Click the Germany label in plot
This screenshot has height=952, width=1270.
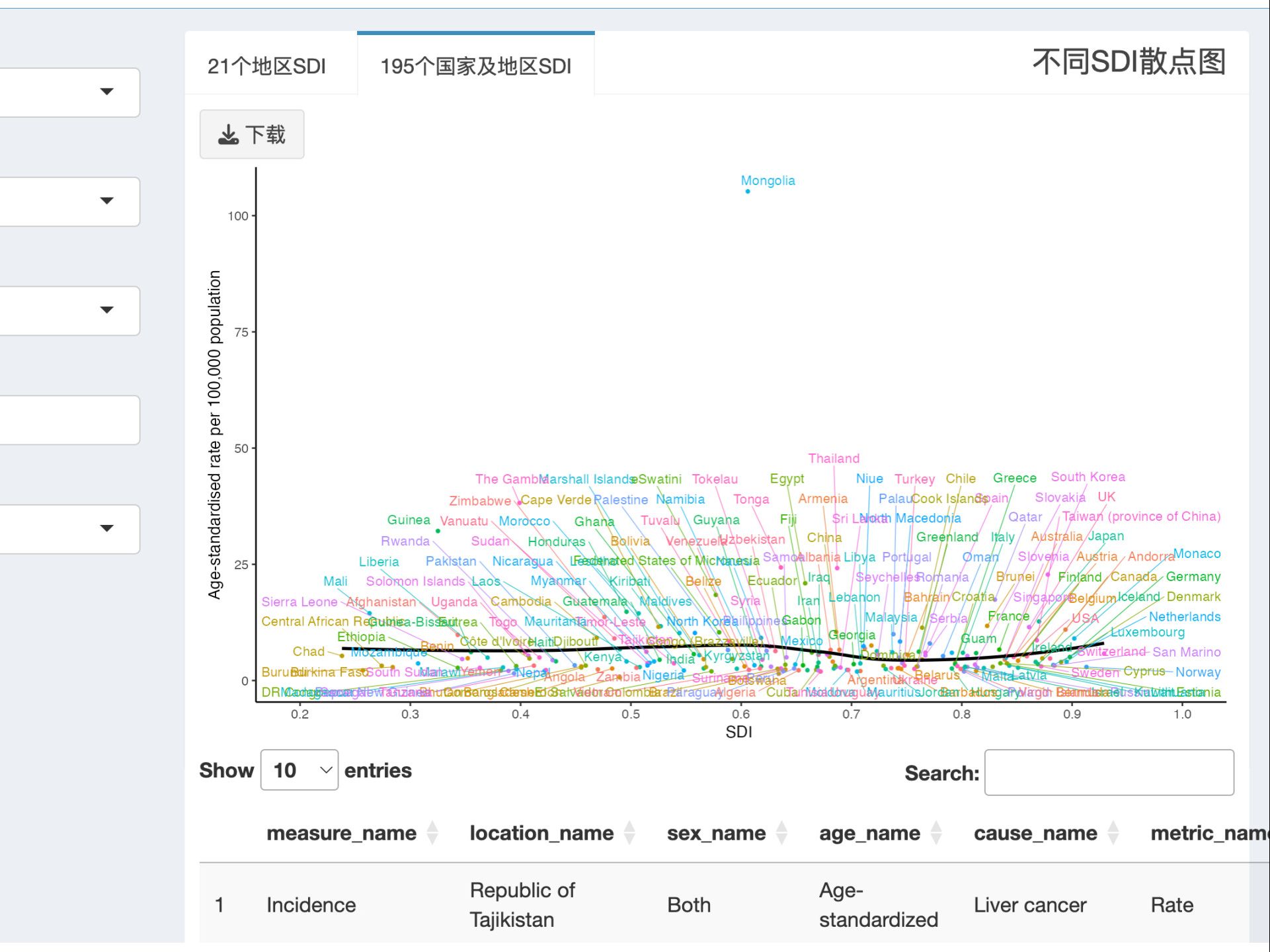[1193, 576]
